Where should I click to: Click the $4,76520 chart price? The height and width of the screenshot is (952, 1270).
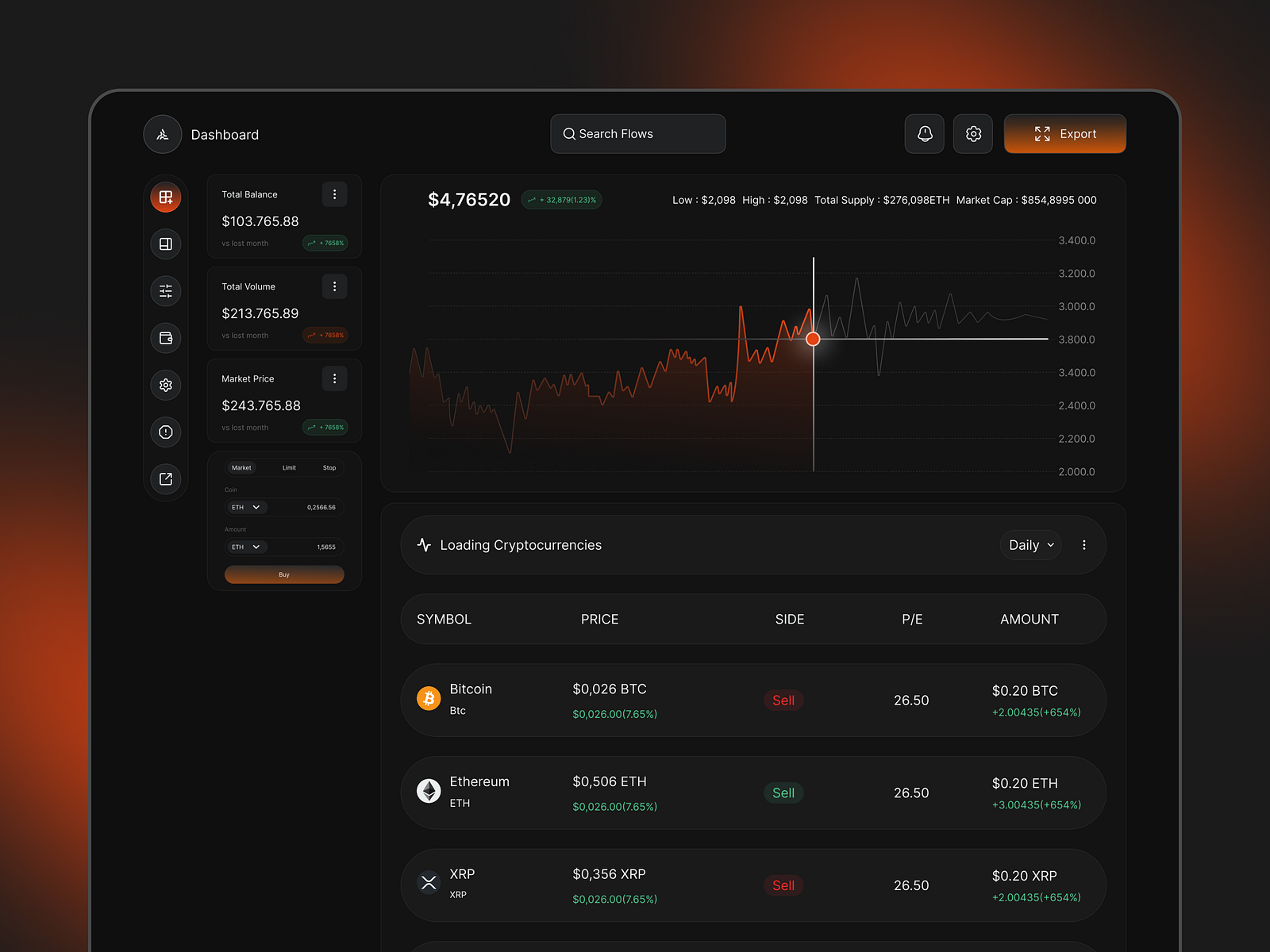pyautogui.click(x=469, y=199)
